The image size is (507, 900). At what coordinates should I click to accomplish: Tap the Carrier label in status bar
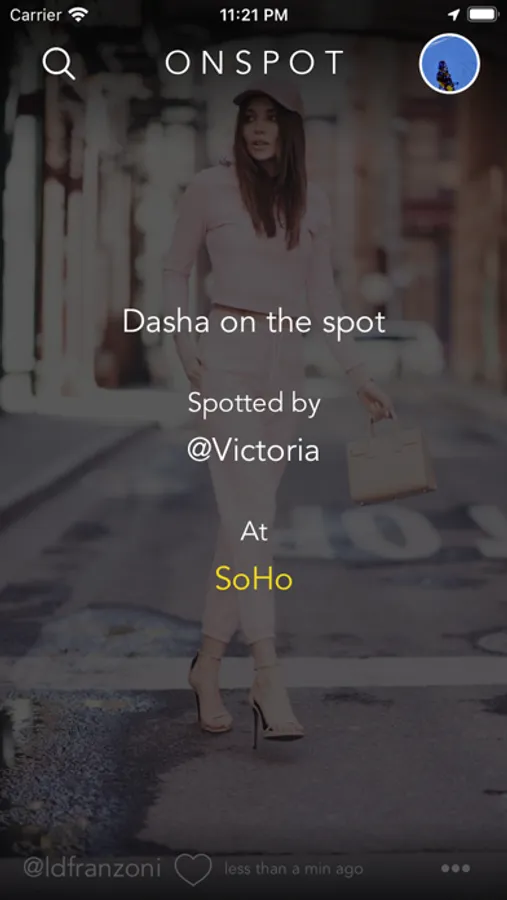click(36, 15)
